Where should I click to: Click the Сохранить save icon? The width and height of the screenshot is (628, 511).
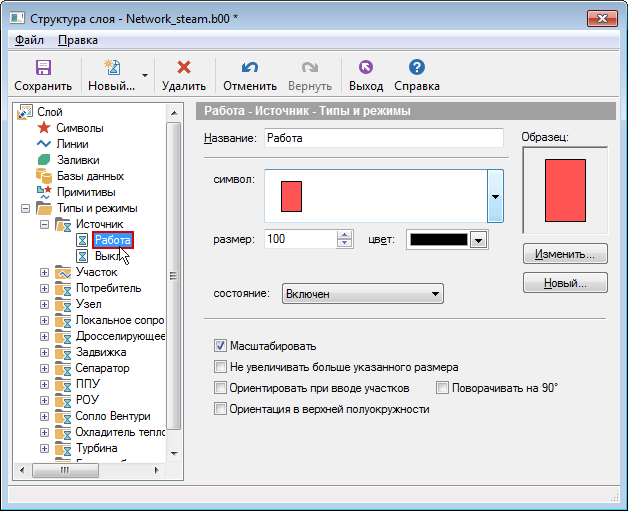43,67
